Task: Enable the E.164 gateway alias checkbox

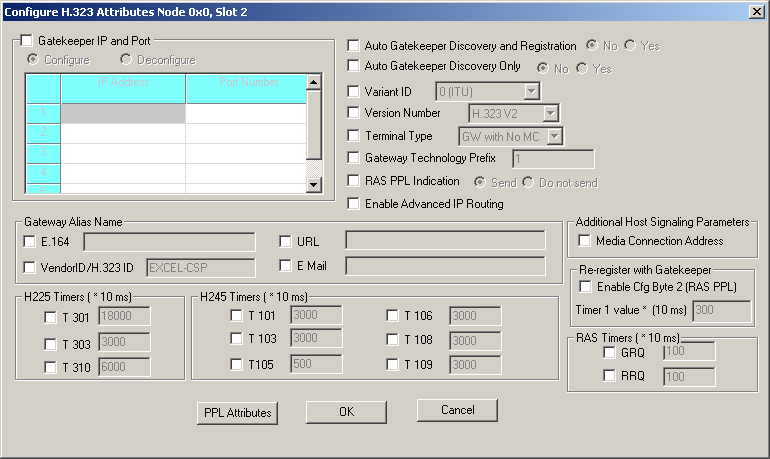Action: click(x=29, y=241)
